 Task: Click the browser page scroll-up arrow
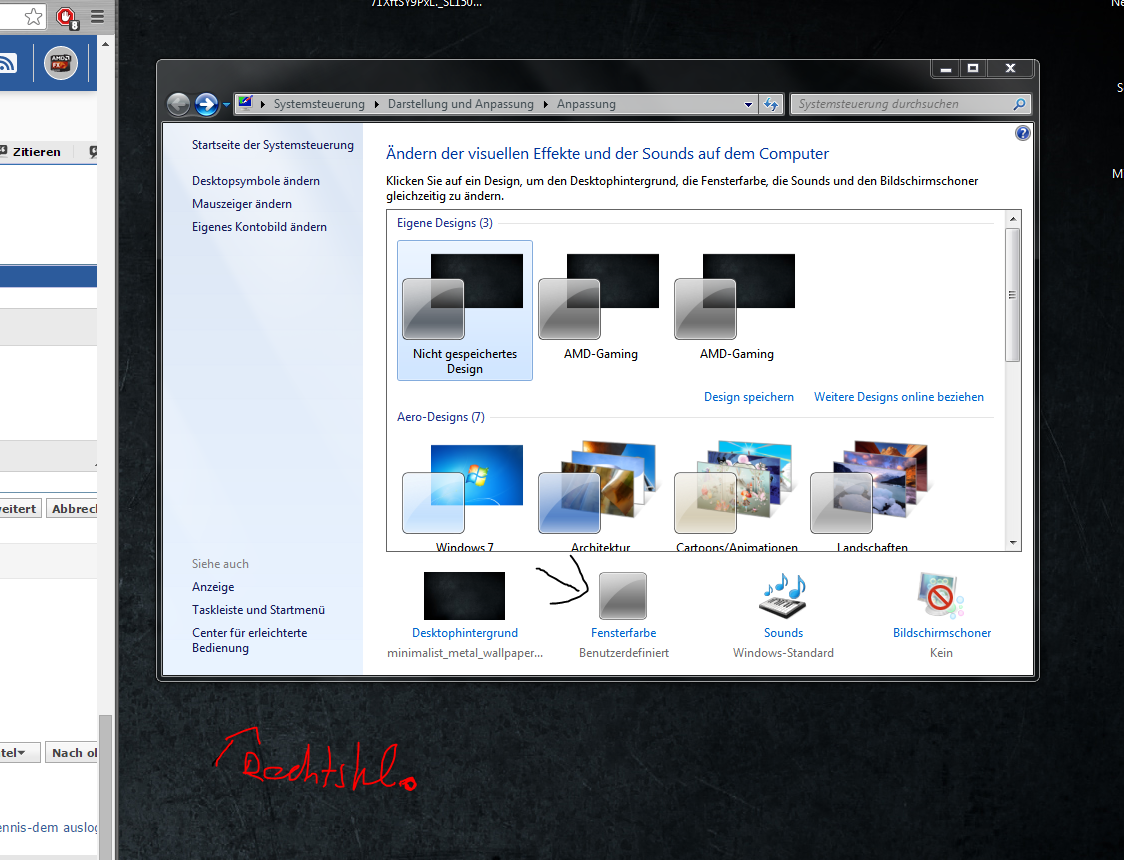[x=105, y=44]
